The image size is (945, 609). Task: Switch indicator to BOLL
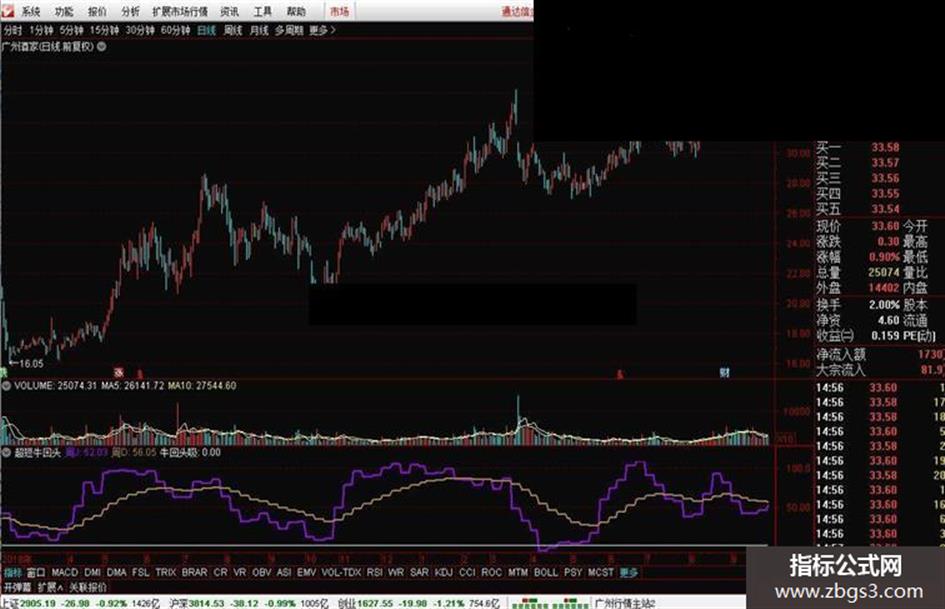pyautogui.click(x=546, y=573)
